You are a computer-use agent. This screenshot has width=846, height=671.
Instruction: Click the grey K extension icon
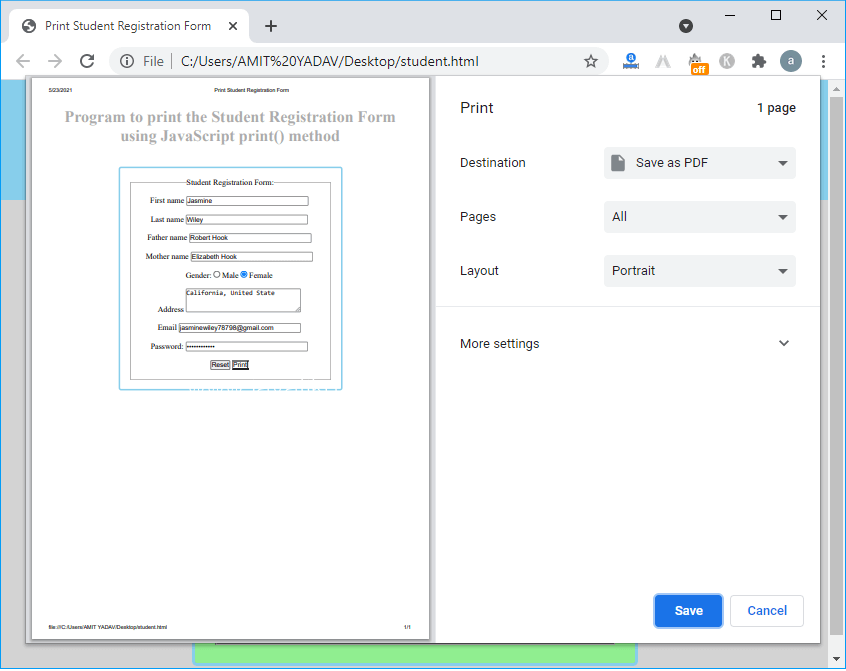(727, 61)
